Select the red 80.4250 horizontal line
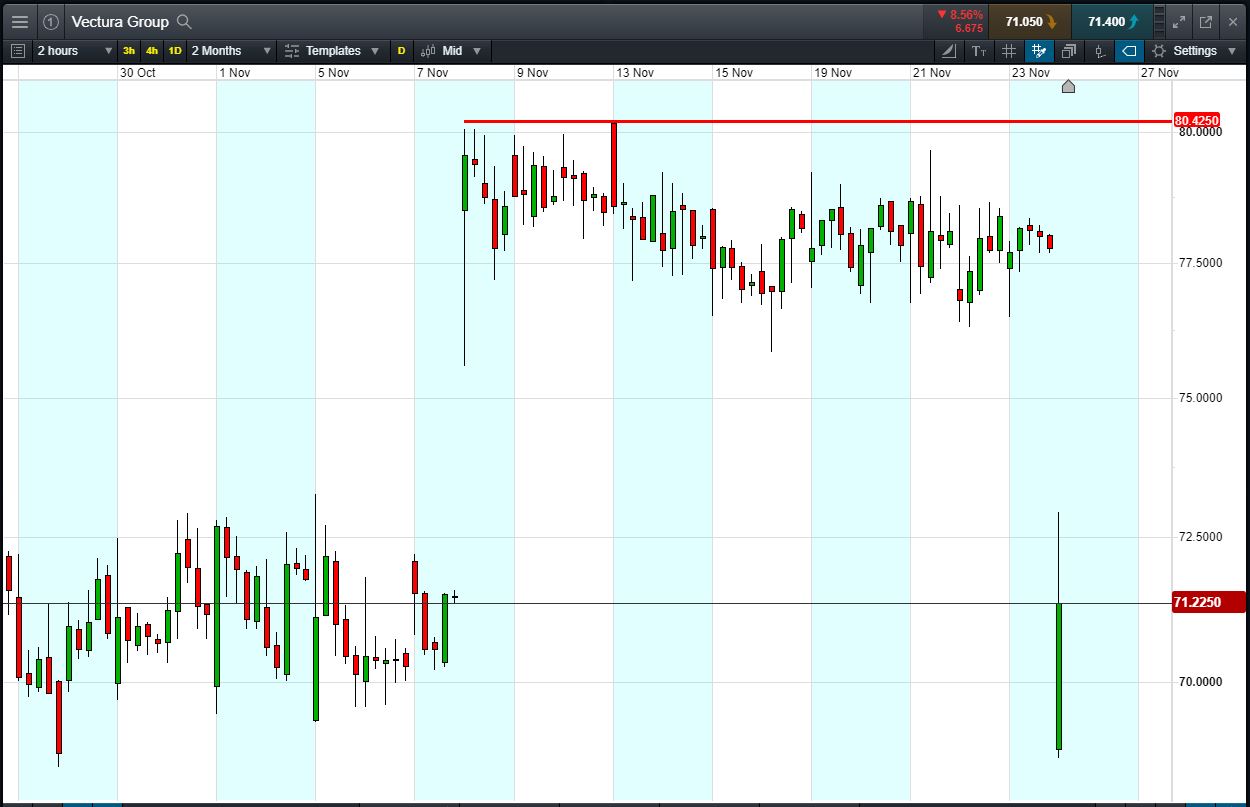Screen dimensions: 1250x807 [x=800, y=122]
